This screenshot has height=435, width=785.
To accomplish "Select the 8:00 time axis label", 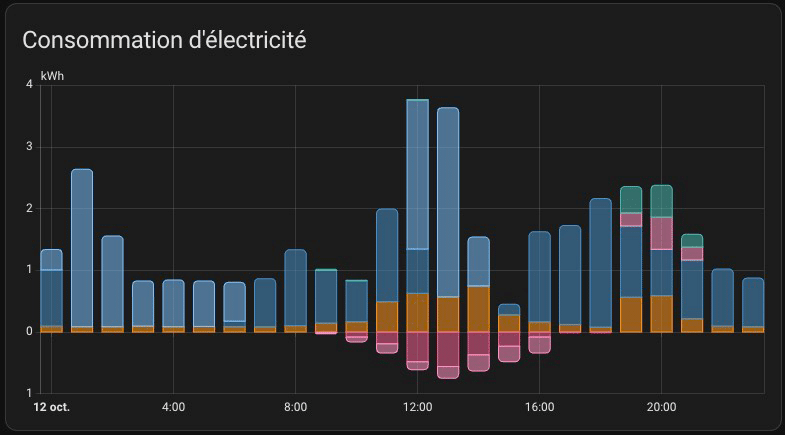I will tap(295, 407).
